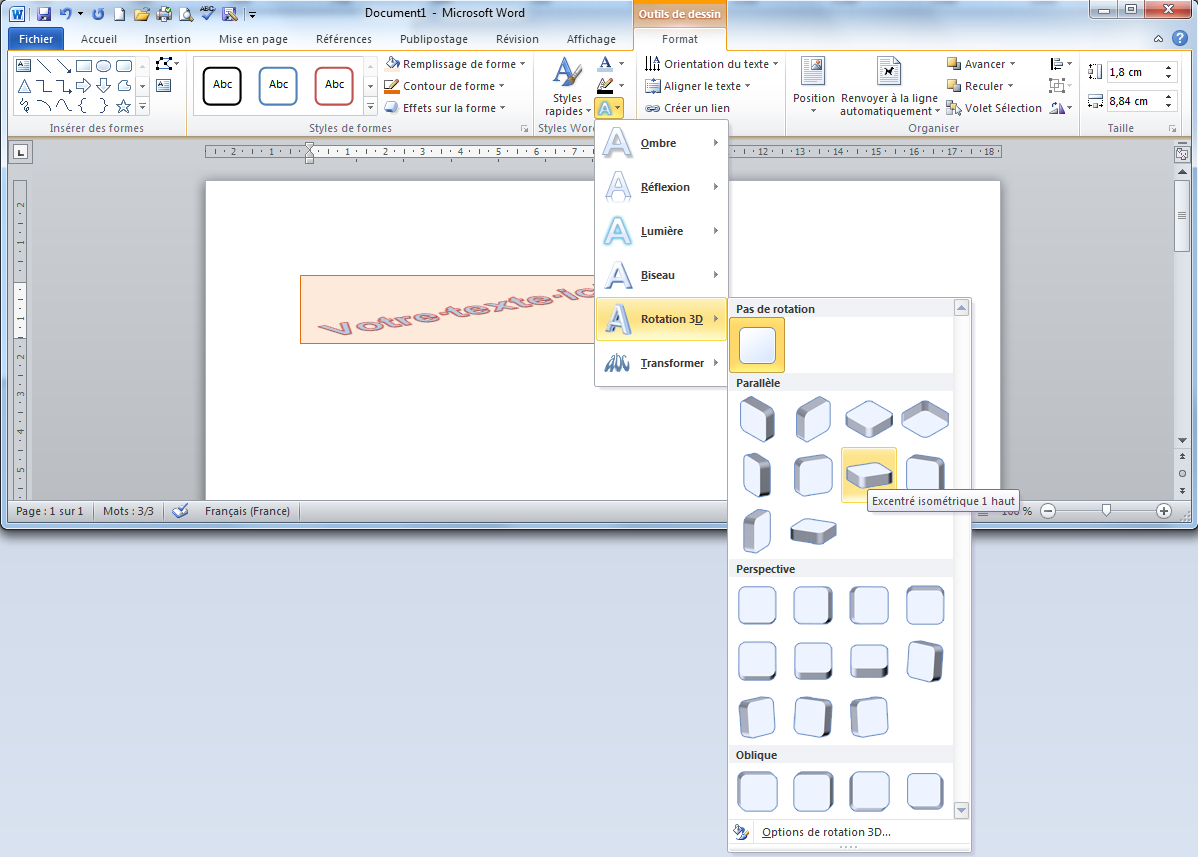Viewport: 1198px width, 857px height.
Task: Expand the shape styles gallery More arrow
Action: 371,107
